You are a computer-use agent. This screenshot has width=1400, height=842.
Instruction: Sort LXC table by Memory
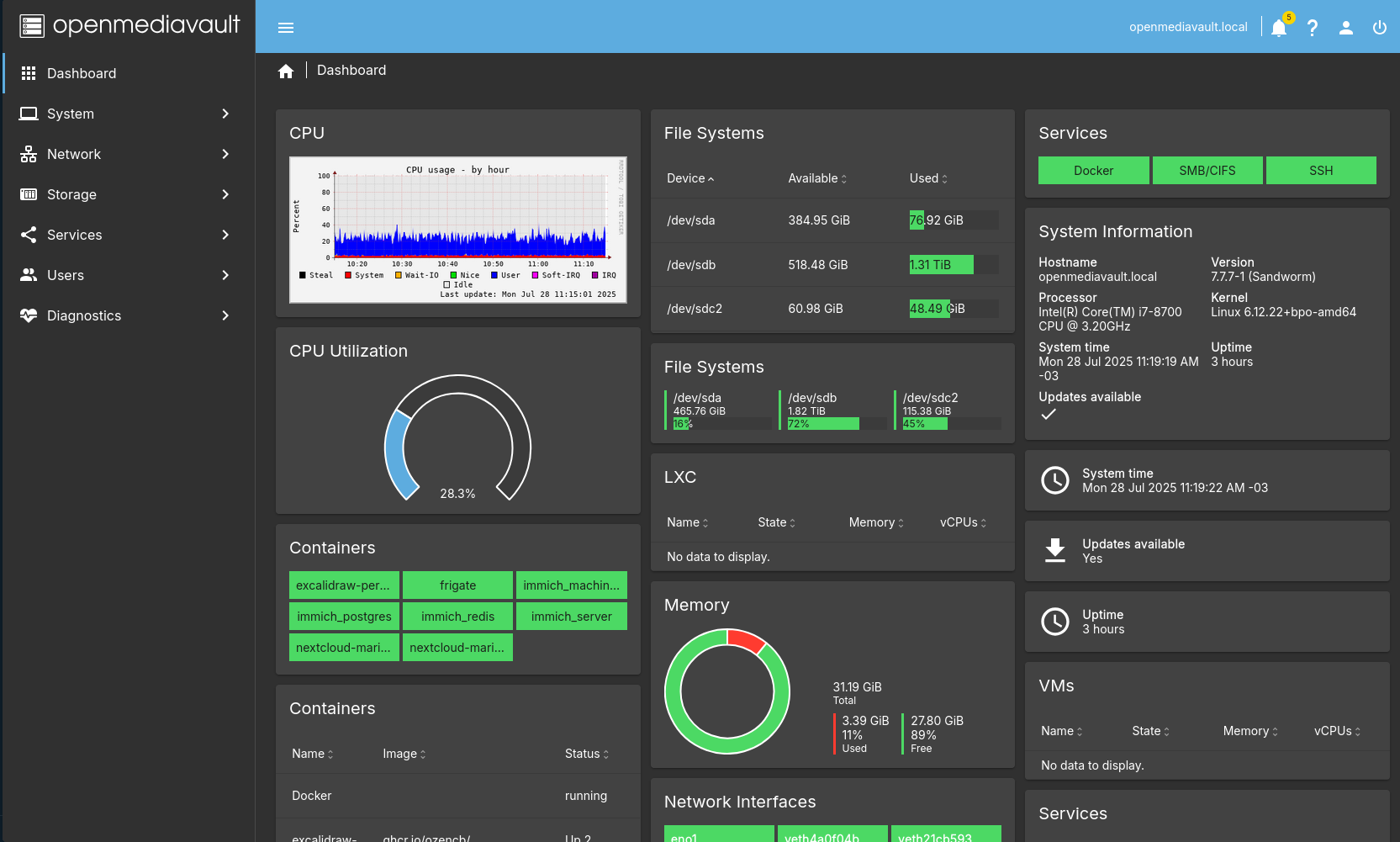click(x=876, y=522)
